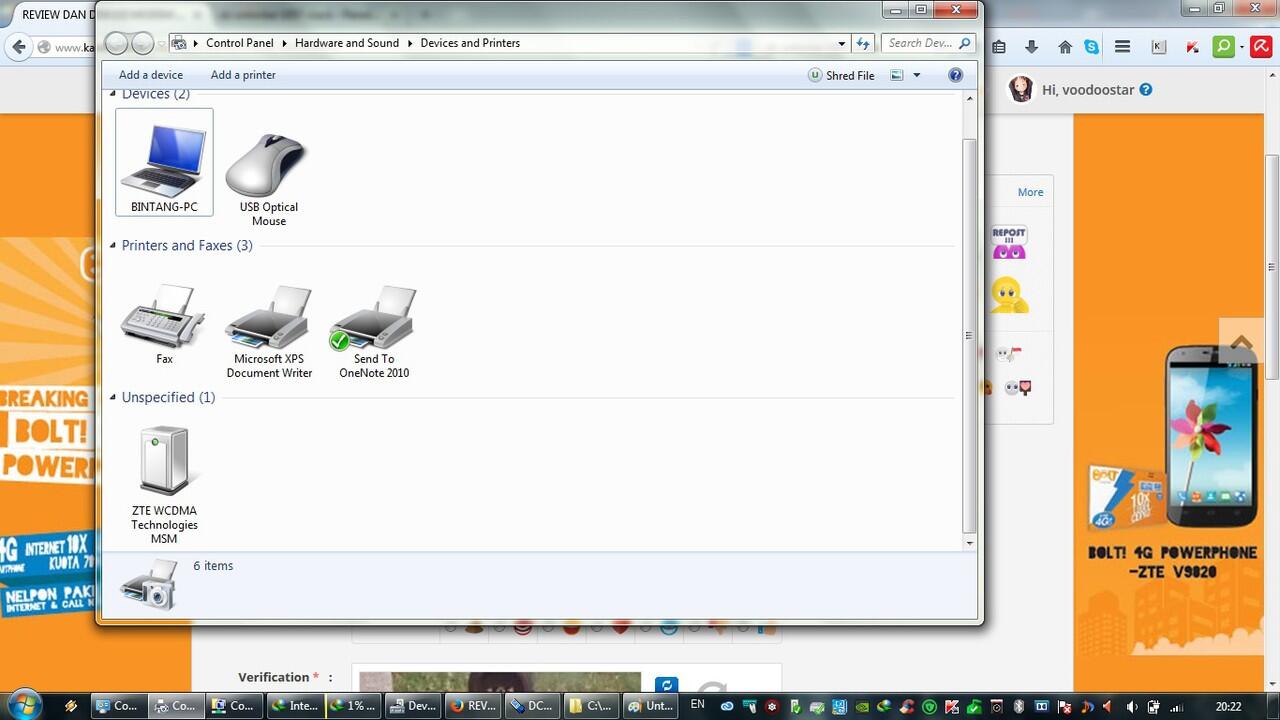Open the Firefox hamburger menu

coord(1122,47)
